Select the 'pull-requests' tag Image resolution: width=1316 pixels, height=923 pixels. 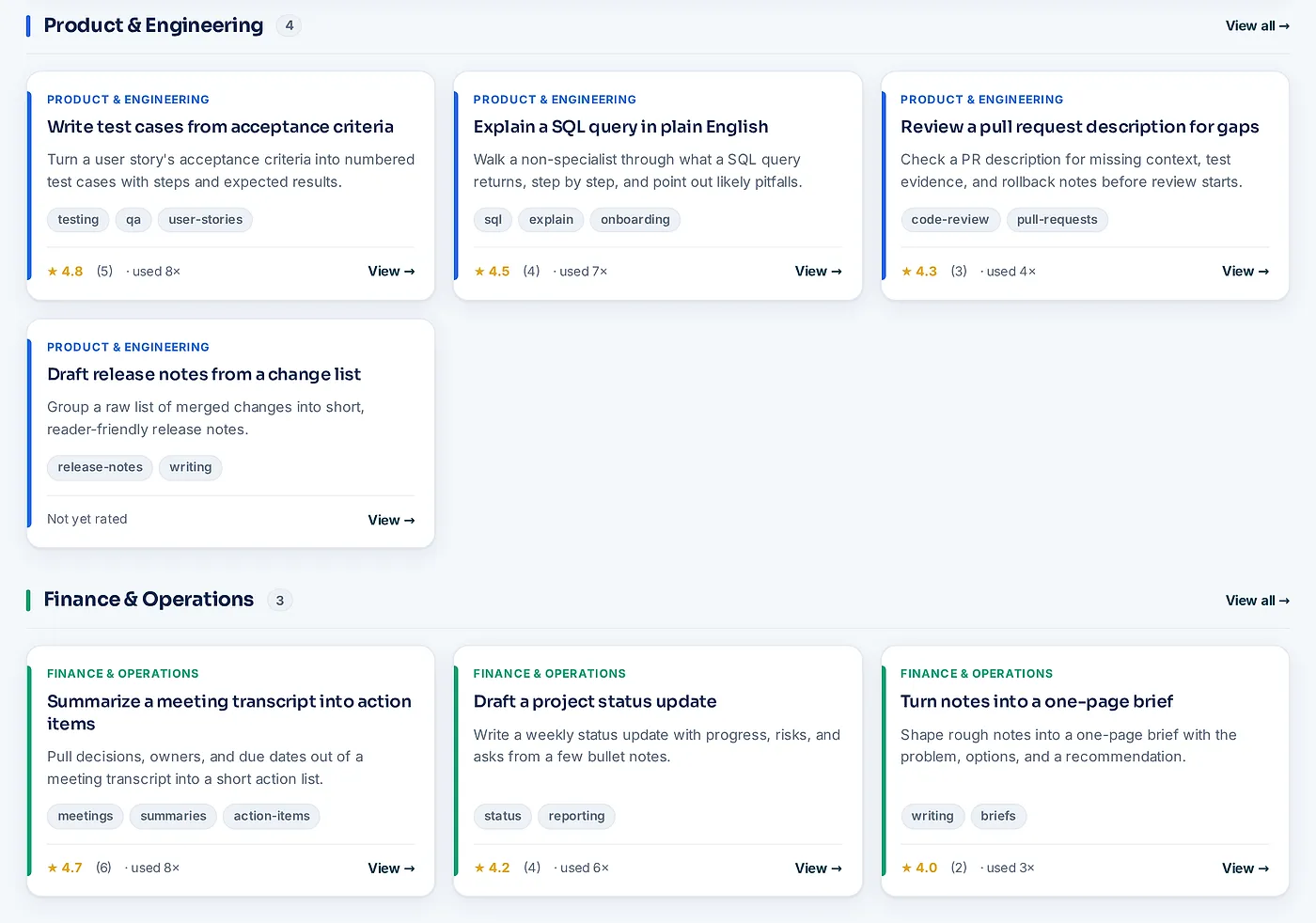[1057, 220]
